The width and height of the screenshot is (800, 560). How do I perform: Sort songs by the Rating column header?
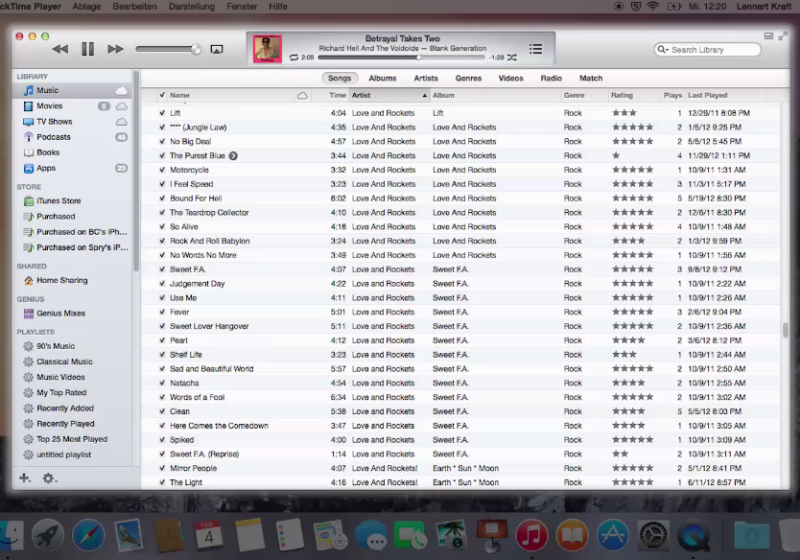[x=622, y=95]
